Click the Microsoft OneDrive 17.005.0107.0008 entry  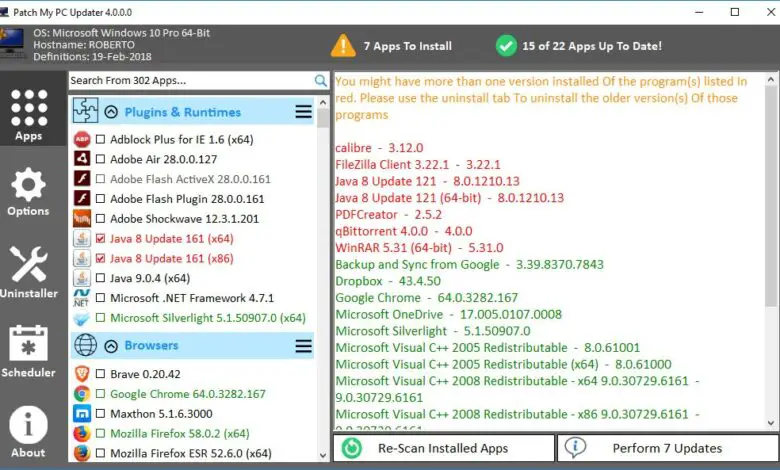coord(448,314)
